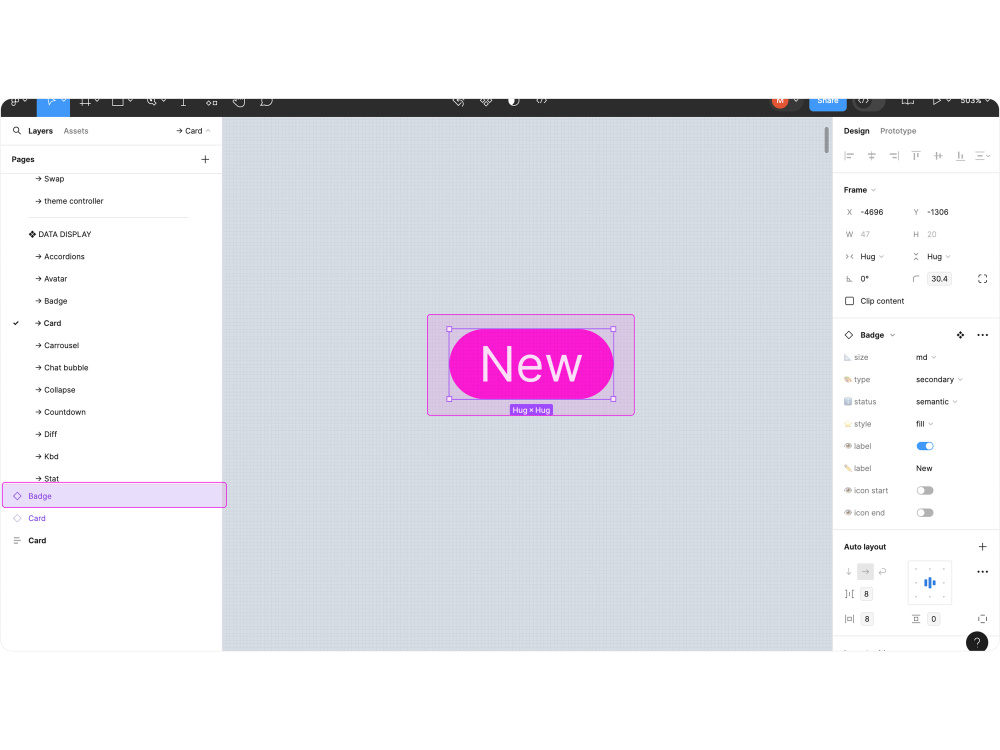This screenshot has height=750, width=1000.
Task: Switch to the Assets tab
Action: [x=76, y=131]
